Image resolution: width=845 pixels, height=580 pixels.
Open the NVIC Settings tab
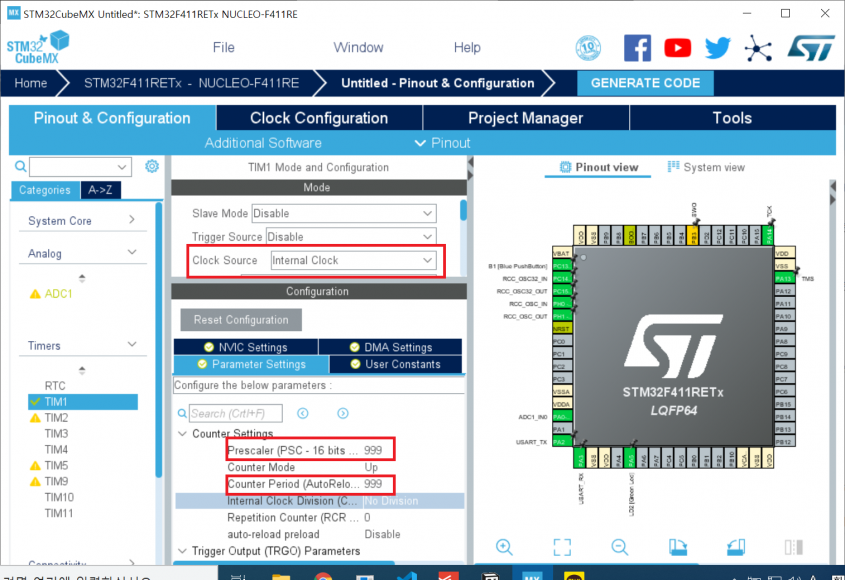246,347
